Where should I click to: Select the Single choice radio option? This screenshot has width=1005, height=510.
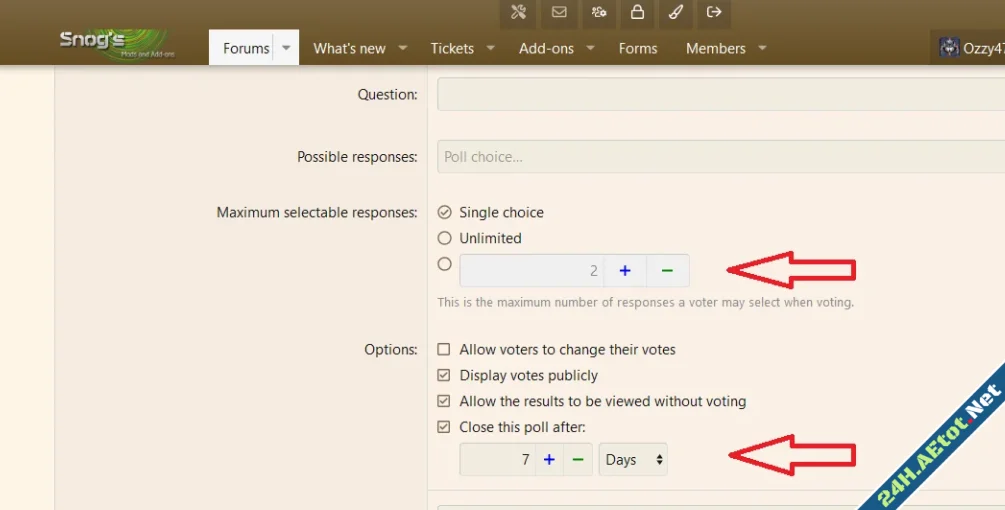445,212
